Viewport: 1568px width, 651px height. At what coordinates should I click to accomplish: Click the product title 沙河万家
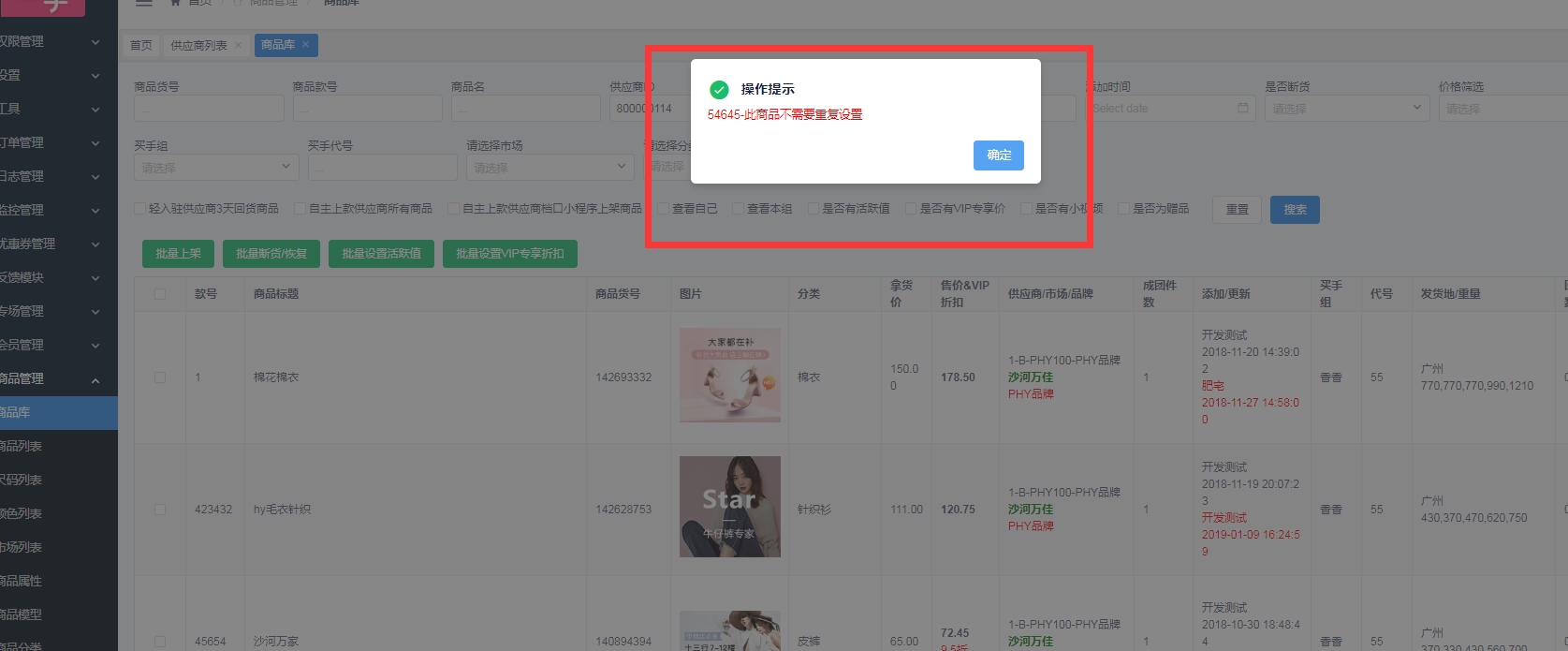[276, 642]
